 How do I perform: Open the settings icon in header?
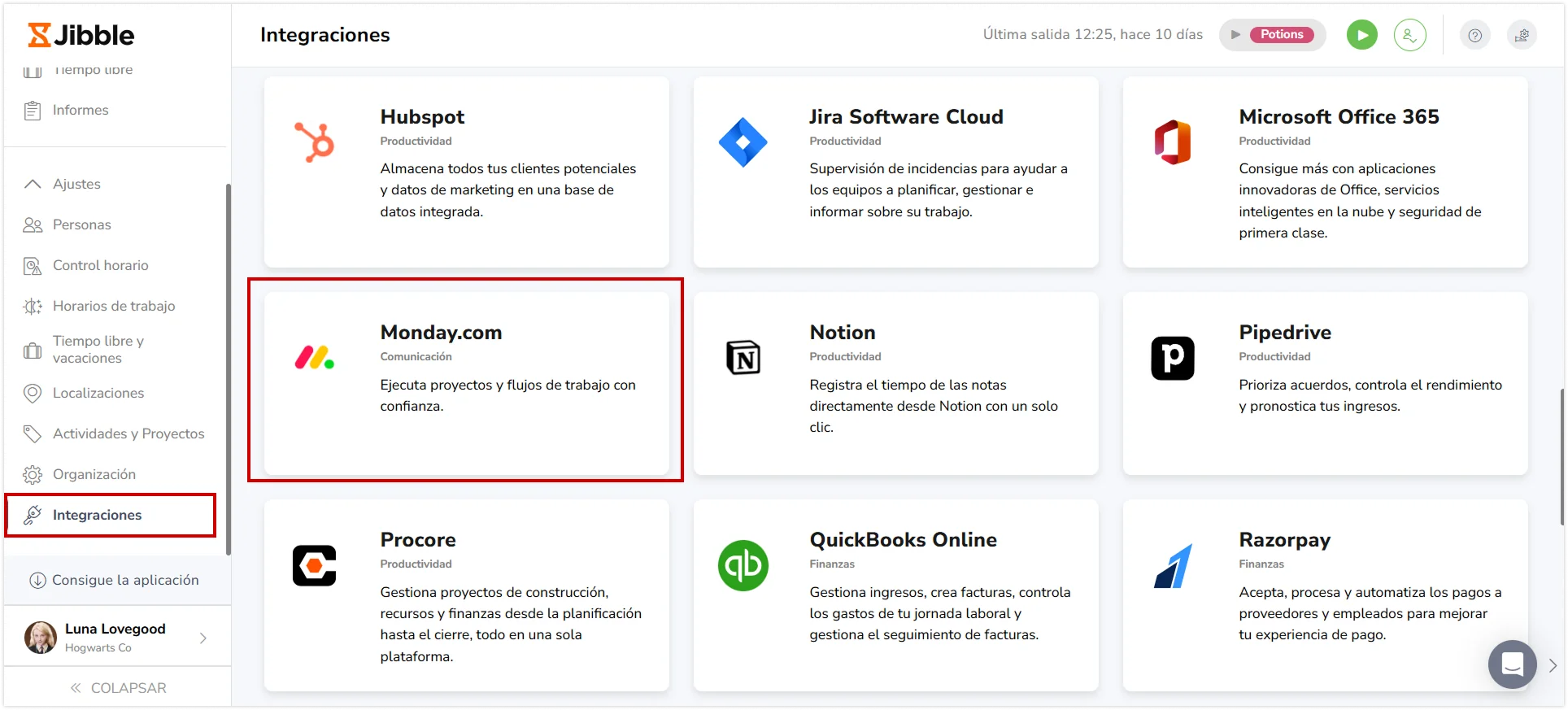1522,35
